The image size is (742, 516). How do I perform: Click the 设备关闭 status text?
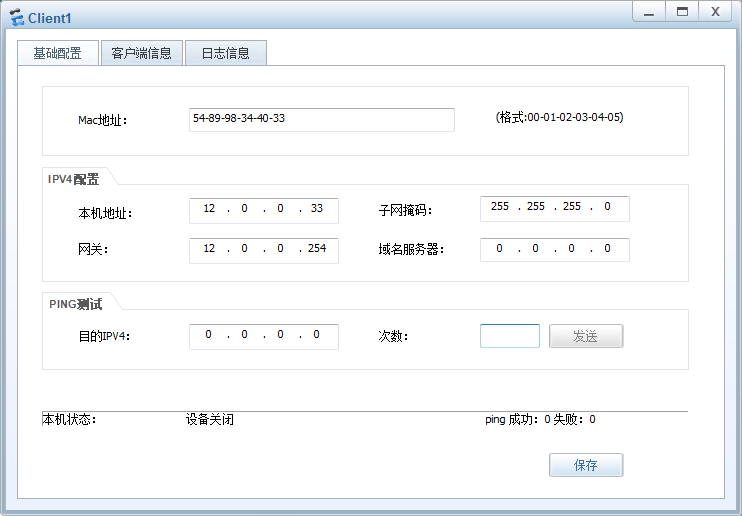click(x=210, y=419)
